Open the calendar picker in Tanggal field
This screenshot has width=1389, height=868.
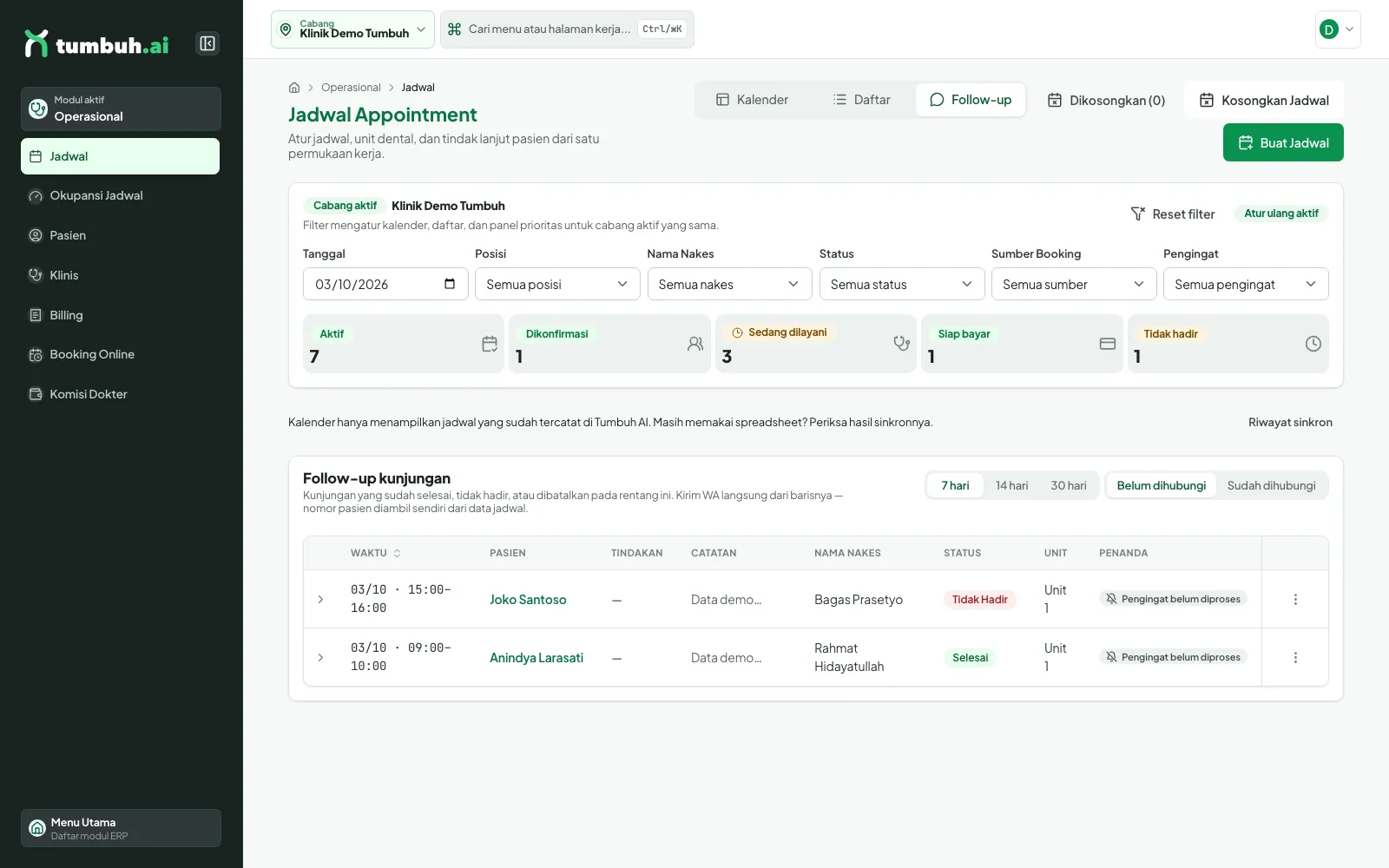pos(450,284)
